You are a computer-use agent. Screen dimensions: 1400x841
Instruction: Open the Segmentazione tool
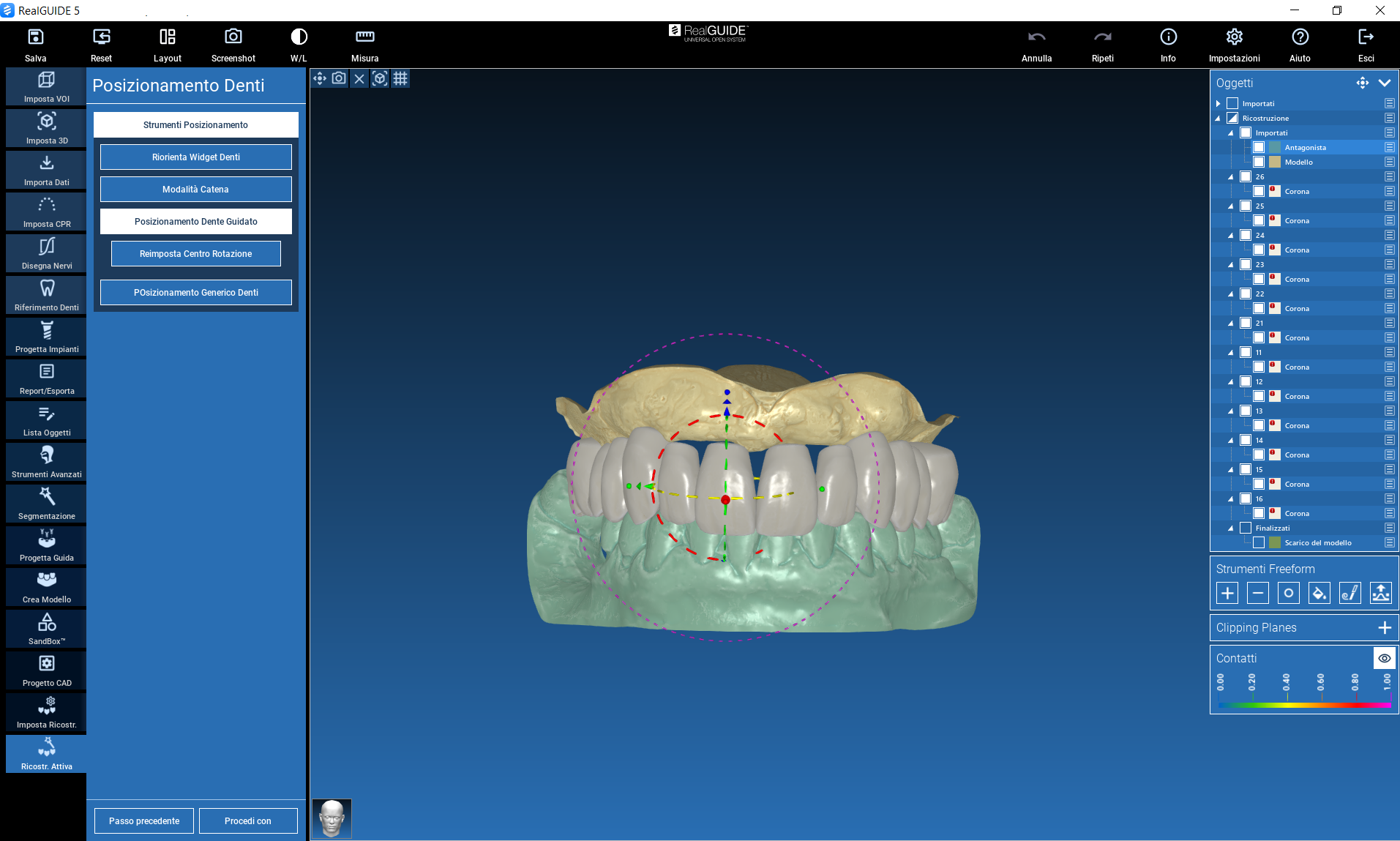click(x=47, y=504)
